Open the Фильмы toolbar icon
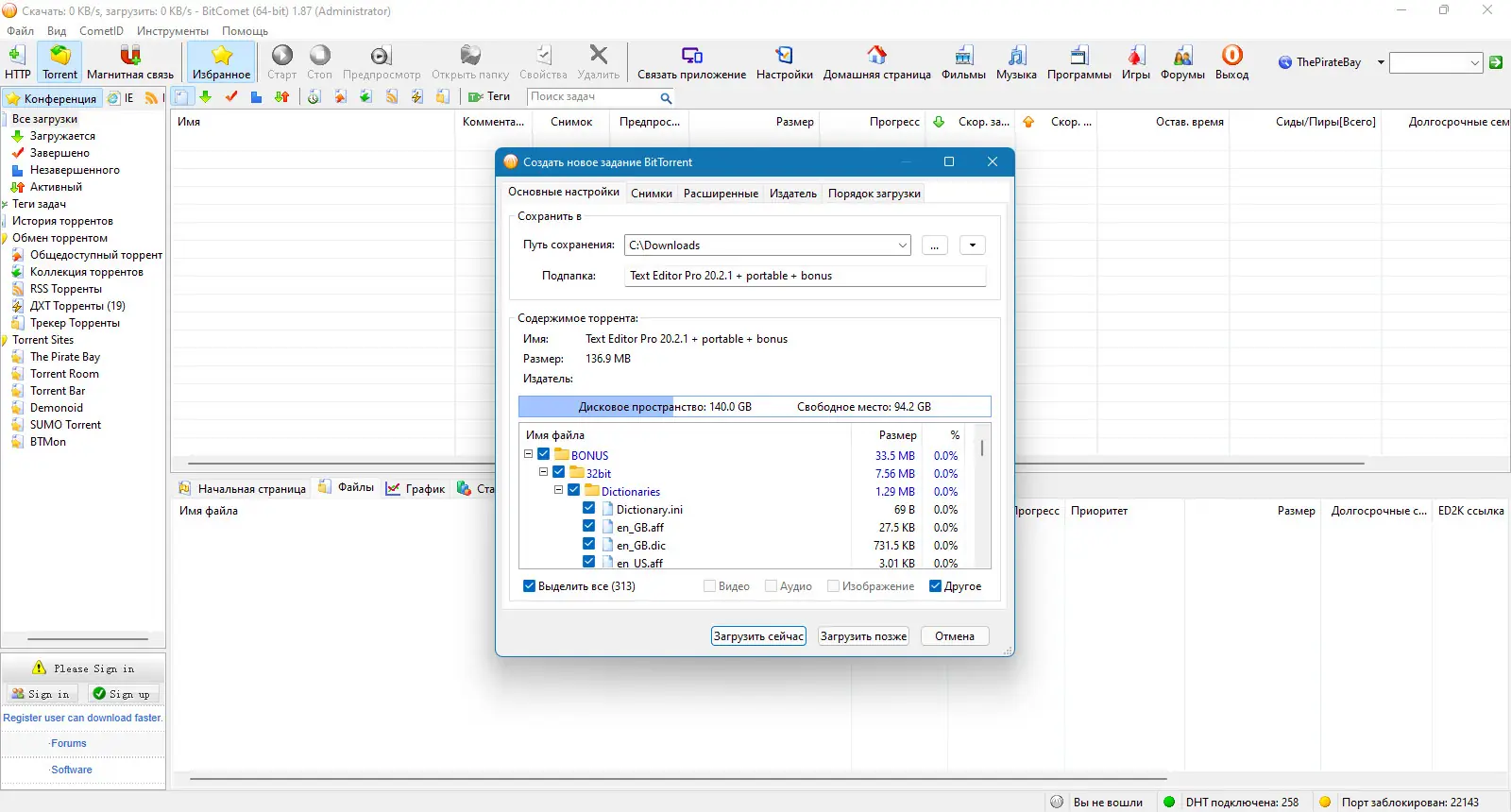 963,62
